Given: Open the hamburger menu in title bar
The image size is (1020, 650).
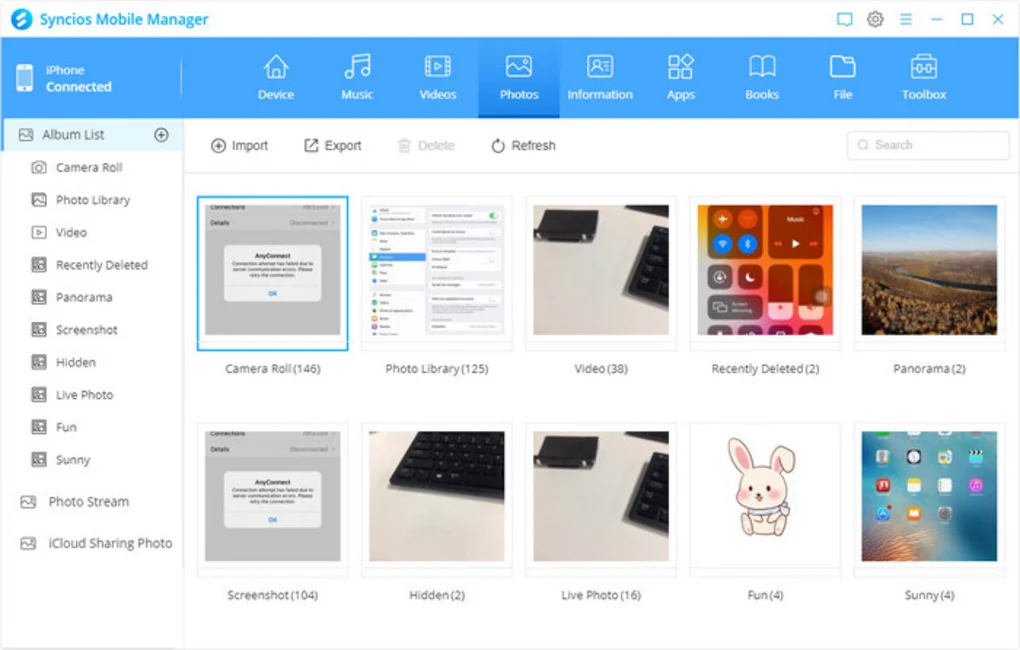Looking at the screenshot, I should pos(906,19).
